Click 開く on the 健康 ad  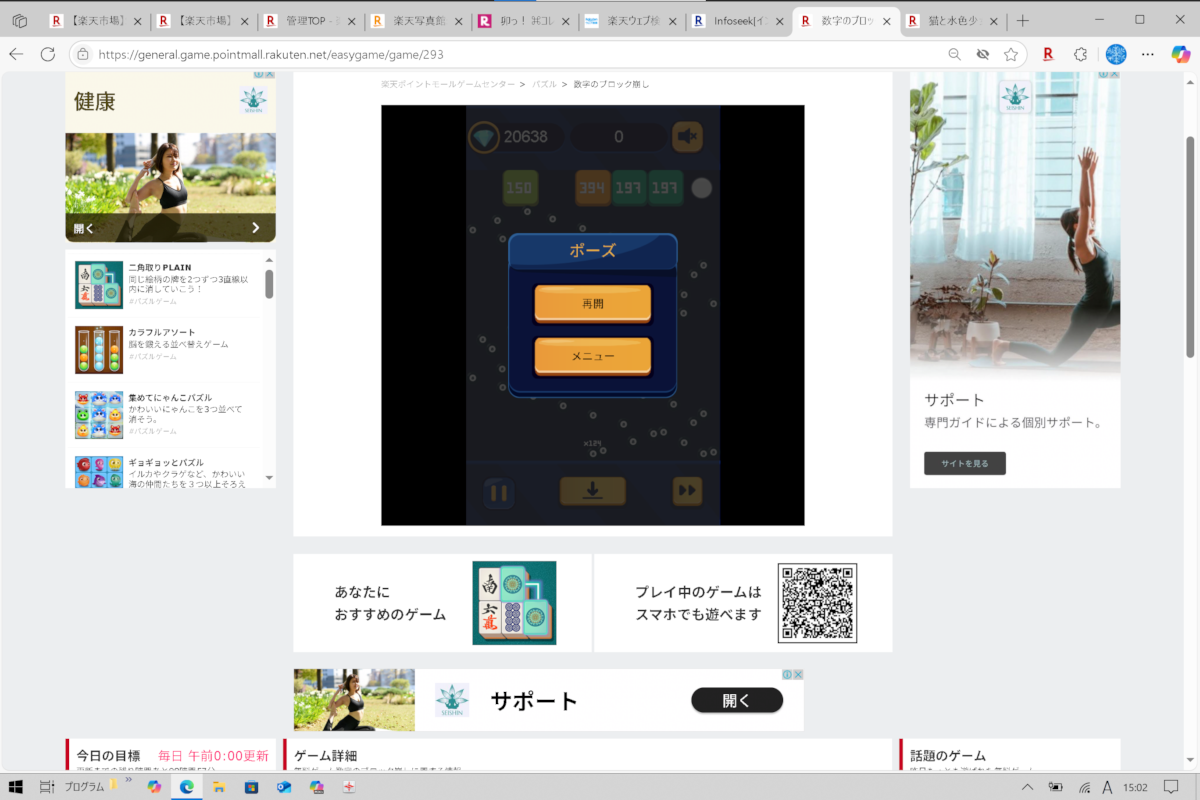(x=84, y=228)
